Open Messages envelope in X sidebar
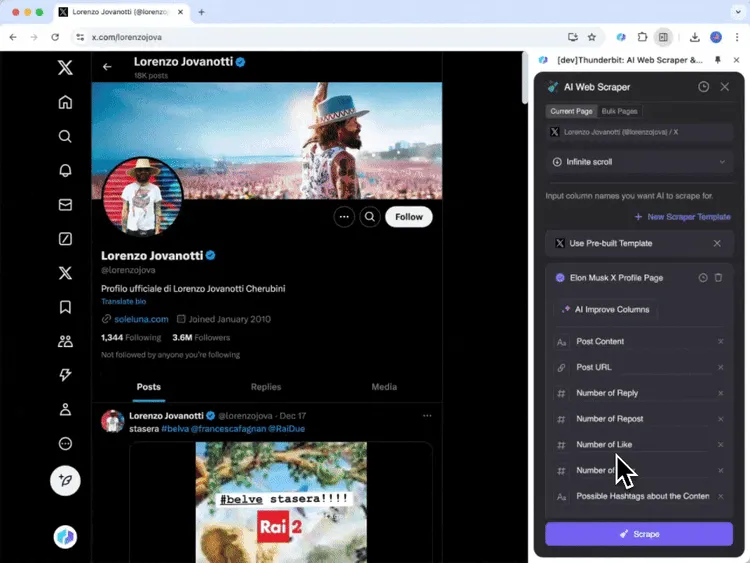The height and width of the screenshot is (563, 750). 65,205
